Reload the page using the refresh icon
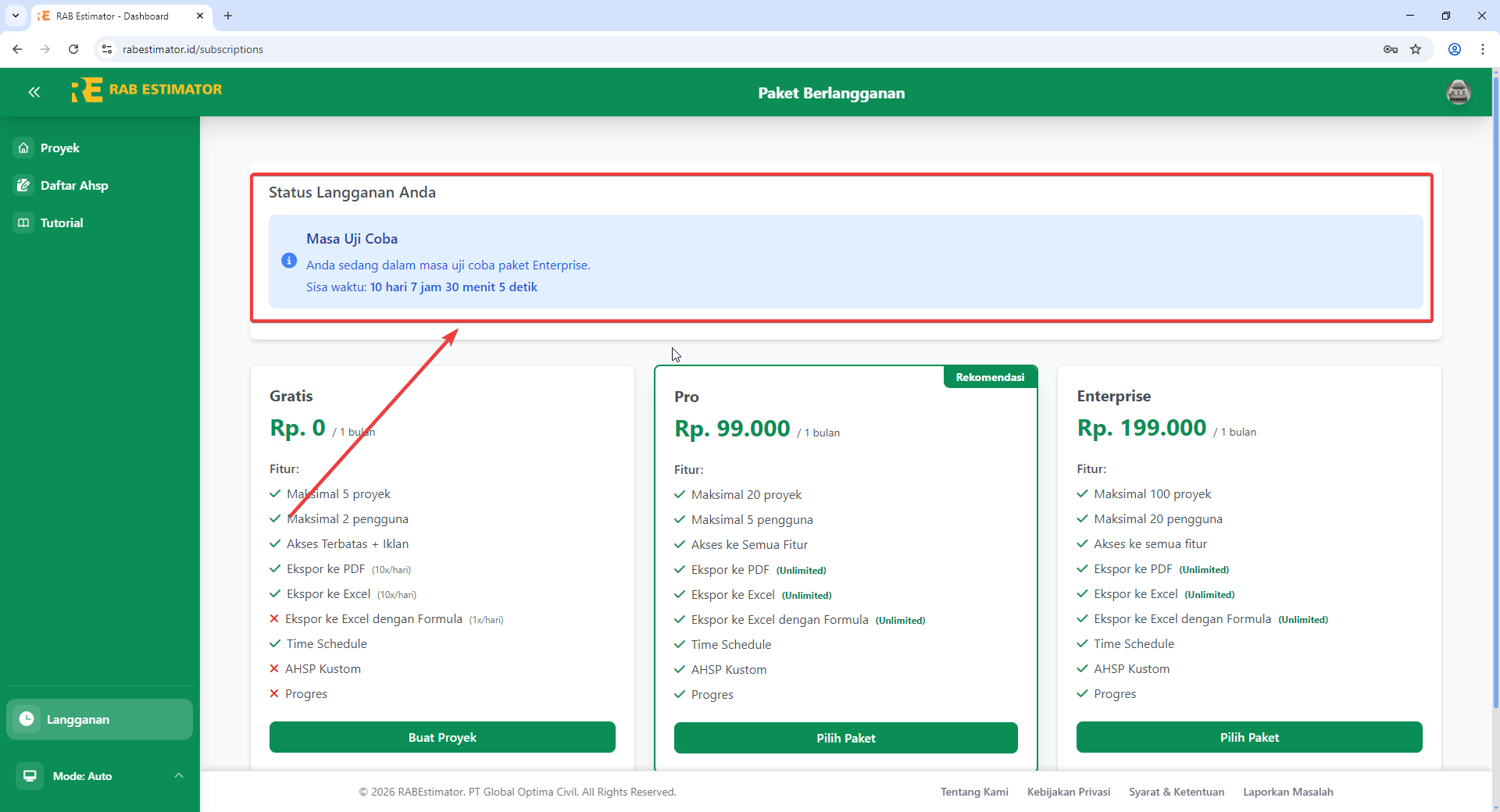Image resolution: width=1500 pixels, height=812 pixels. (x=73, y=48)
